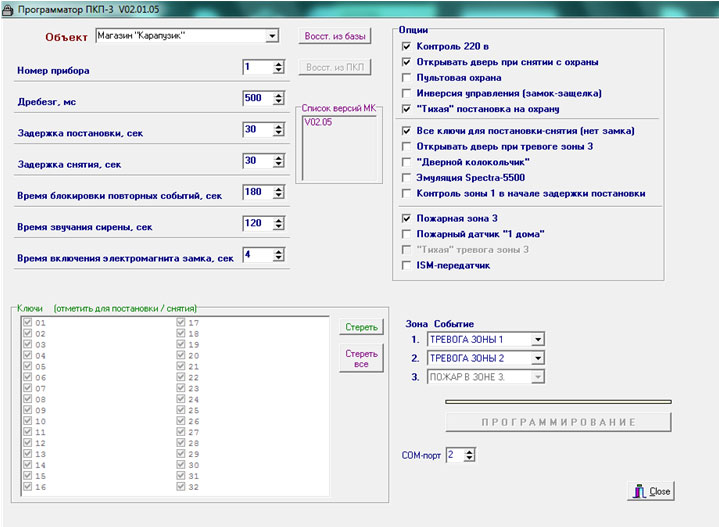Use the Время звучания сирены spinner
719x527 pixels.
click(278, 224)
